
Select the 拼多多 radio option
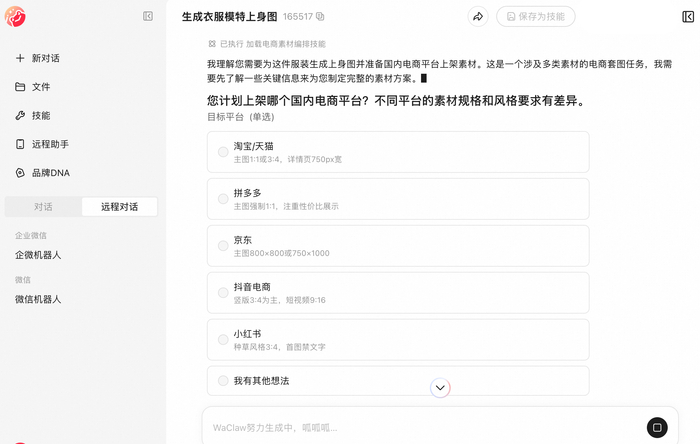[398, 199]
